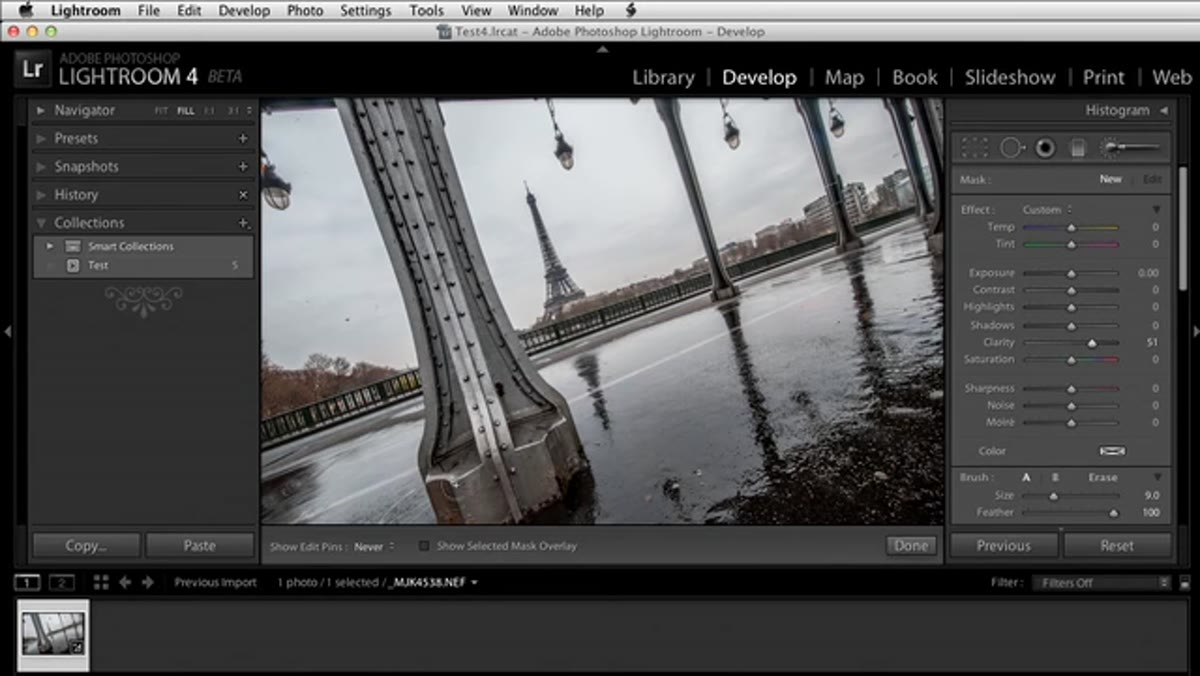The image size is (1200, 676).
Task: Open the Filters Off dropdown
Action: (x=1101, y=583)
